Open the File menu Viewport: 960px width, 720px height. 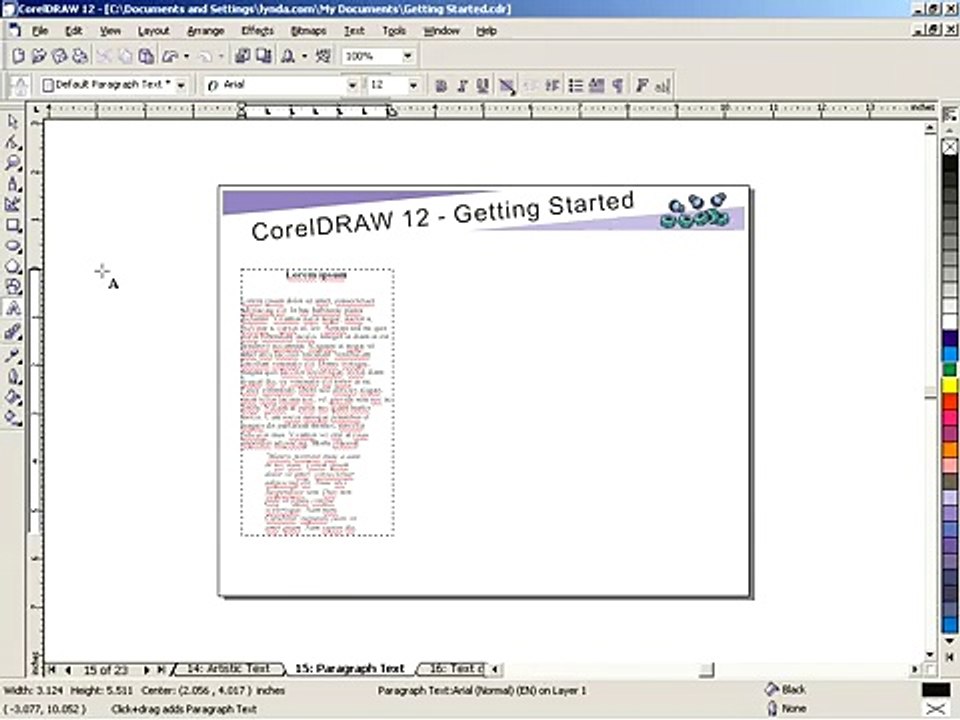coord(40,31)
